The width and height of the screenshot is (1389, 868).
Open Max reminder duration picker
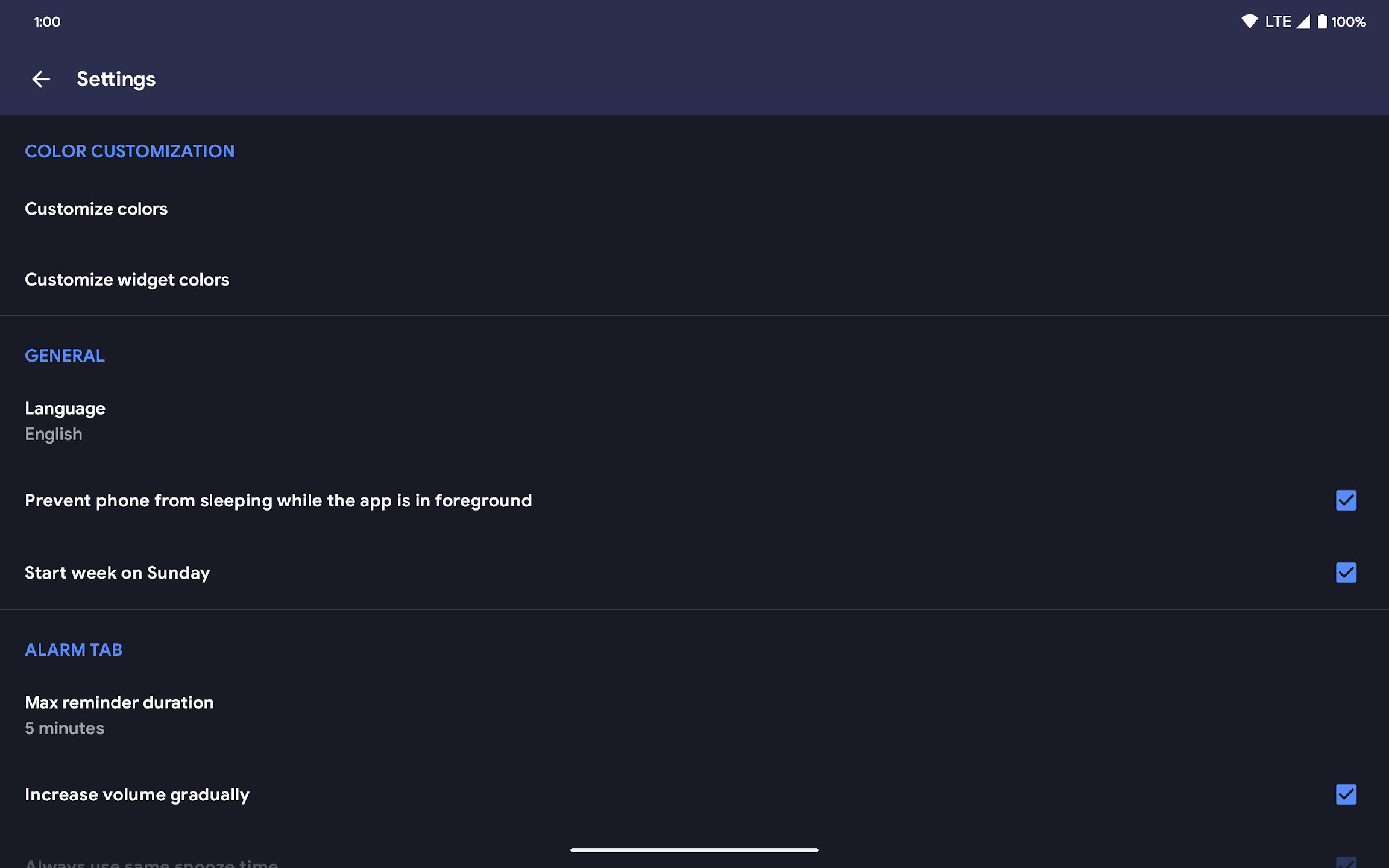pos(694,715)
